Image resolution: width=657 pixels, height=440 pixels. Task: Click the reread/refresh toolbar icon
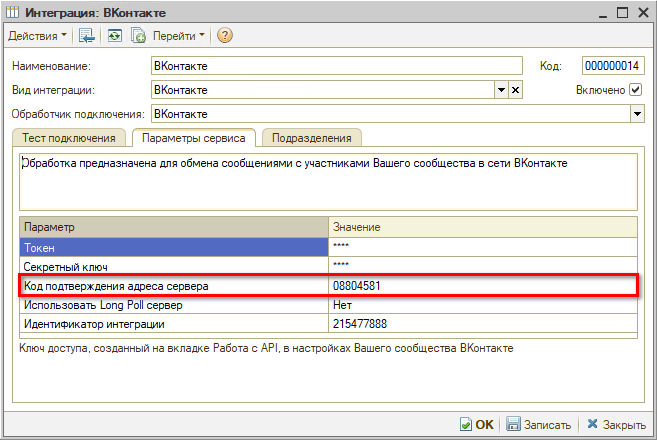pyautogui.click(x=115, y=36)
